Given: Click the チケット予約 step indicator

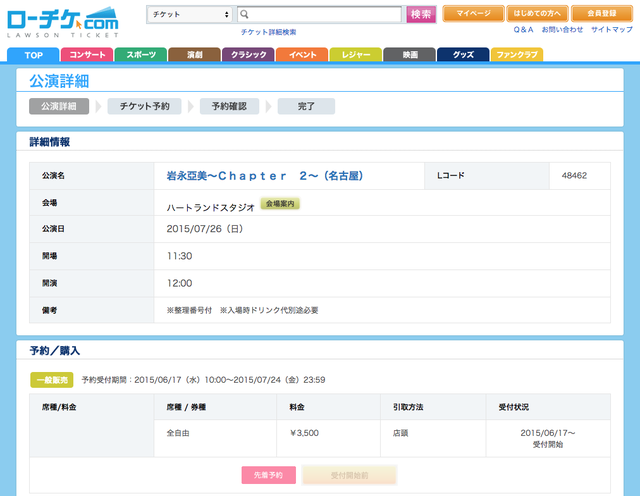Looking at the screenshot, I should [x=144, y=106].
